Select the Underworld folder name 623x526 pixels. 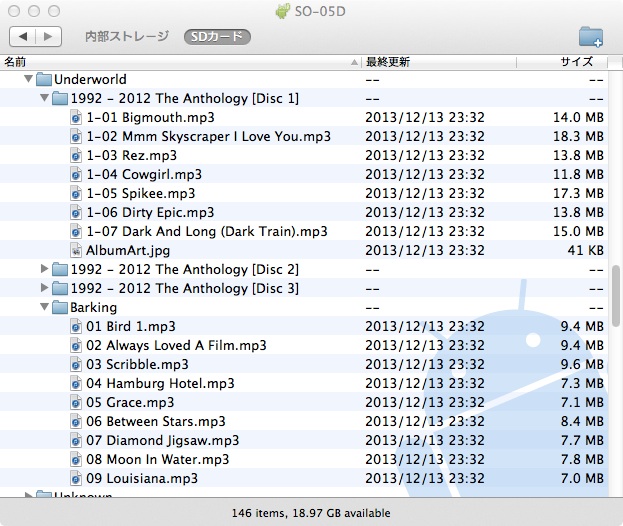pyautogui.click(x=90, y=79)
